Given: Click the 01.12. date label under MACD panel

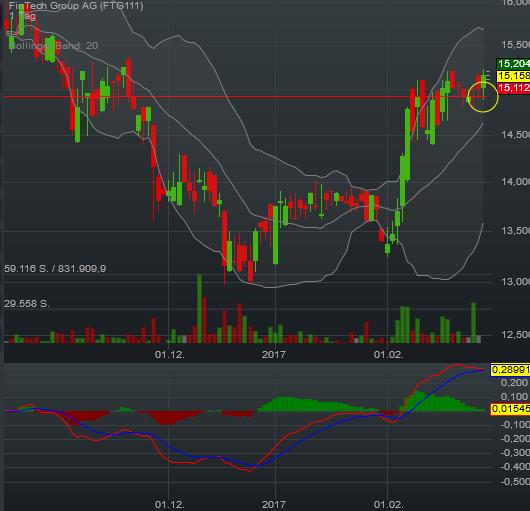Looking at the screenshot, I should pyautogui.click(x=169, y=505).
